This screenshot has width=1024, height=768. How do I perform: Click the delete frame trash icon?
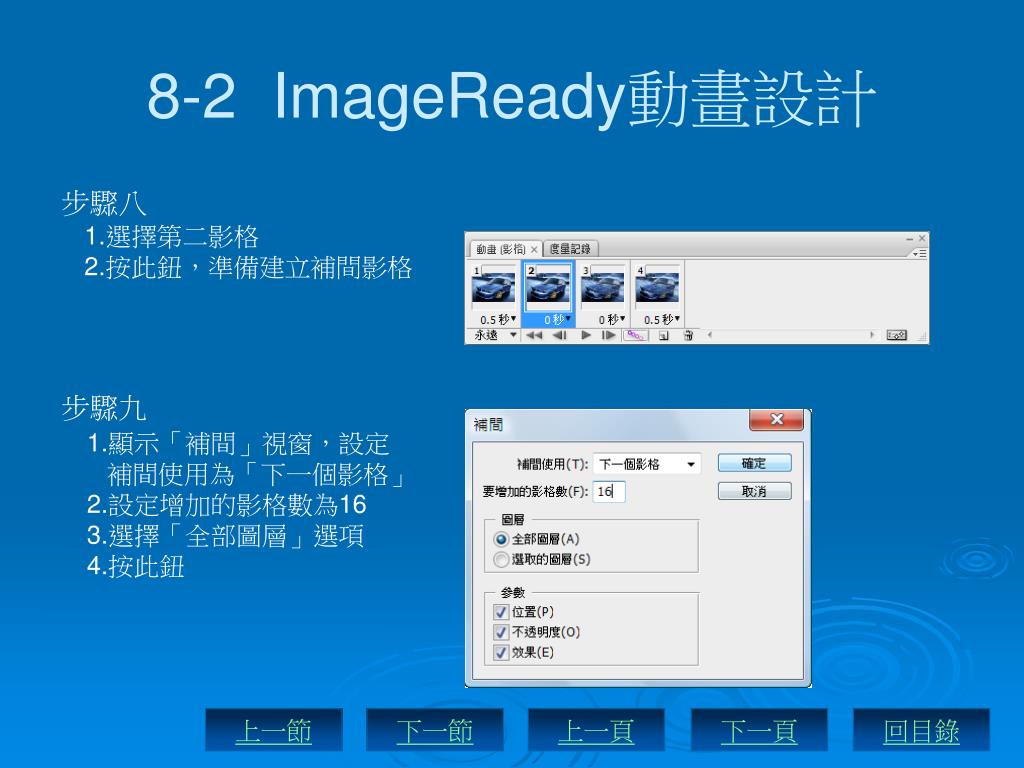coord(688,336)
